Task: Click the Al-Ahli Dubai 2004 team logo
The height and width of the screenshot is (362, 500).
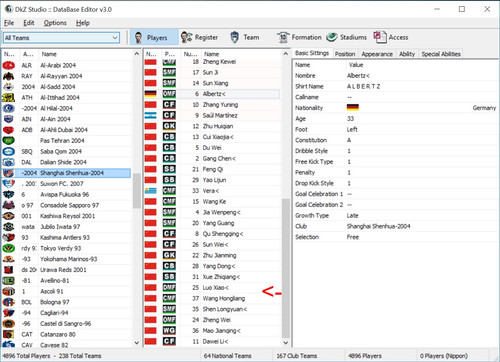Action: pyautogui.click(x=8, y=130)
